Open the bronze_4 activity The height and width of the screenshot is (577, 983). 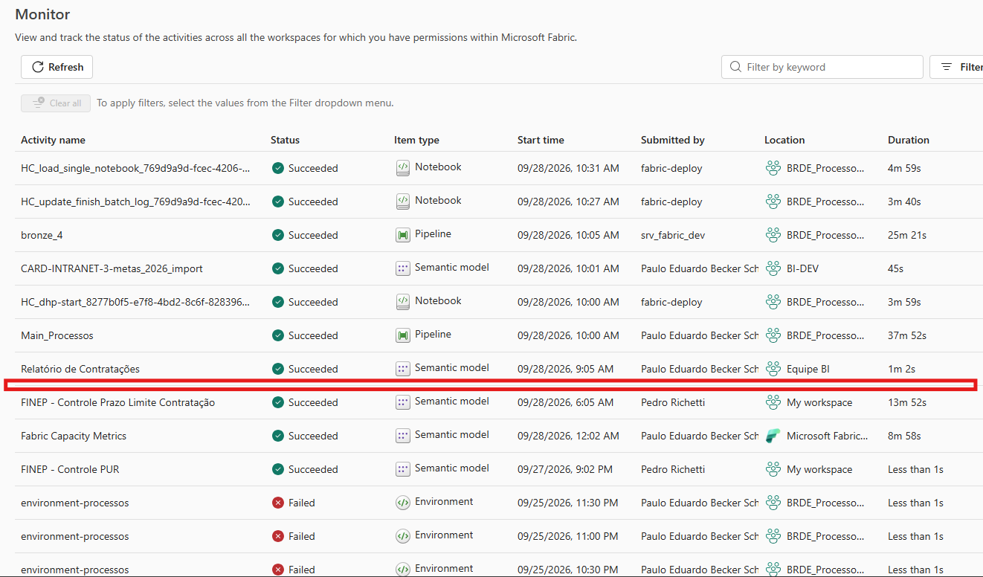[42, 235]
